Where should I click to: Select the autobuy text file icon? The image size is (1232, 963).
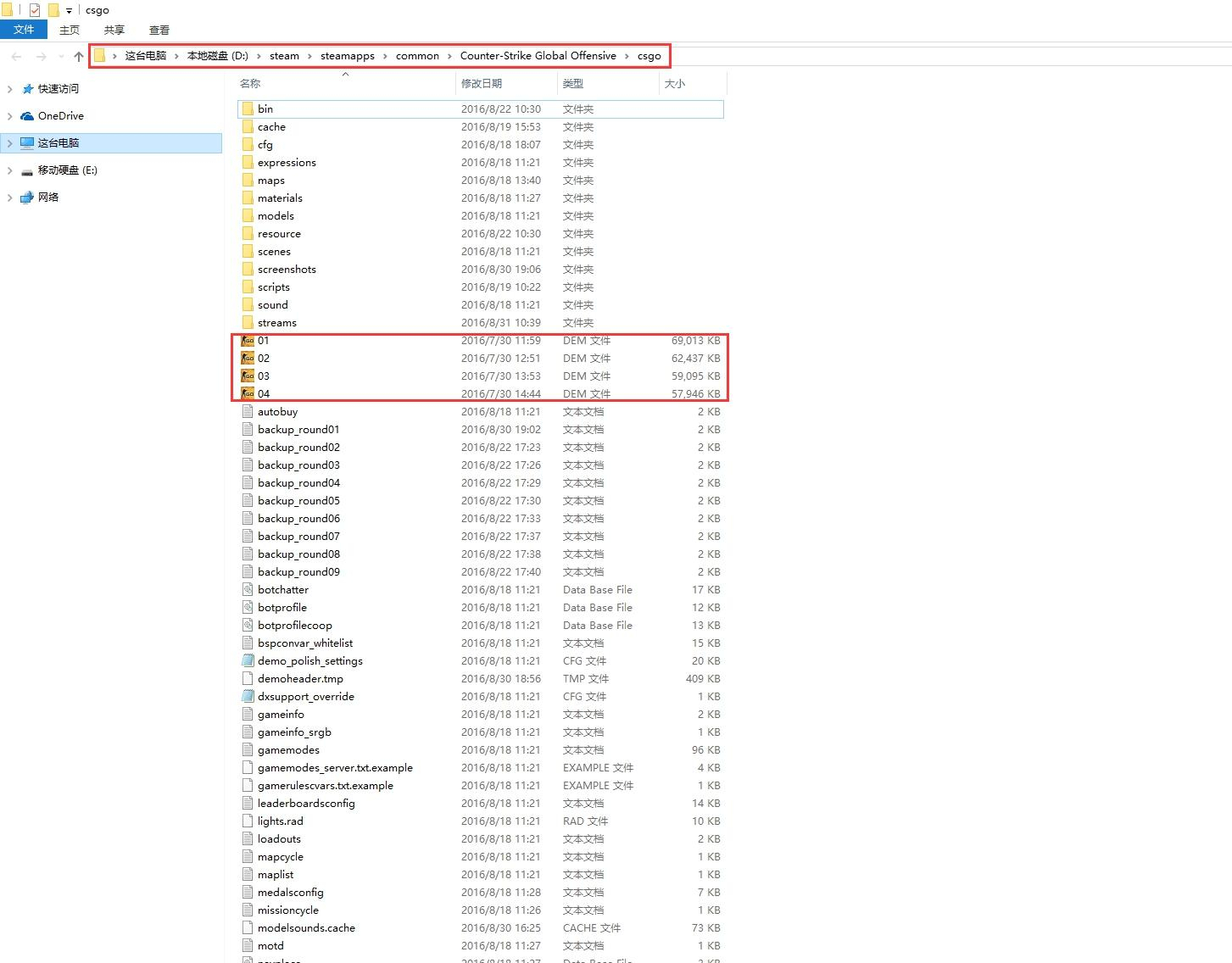point(248,411)
